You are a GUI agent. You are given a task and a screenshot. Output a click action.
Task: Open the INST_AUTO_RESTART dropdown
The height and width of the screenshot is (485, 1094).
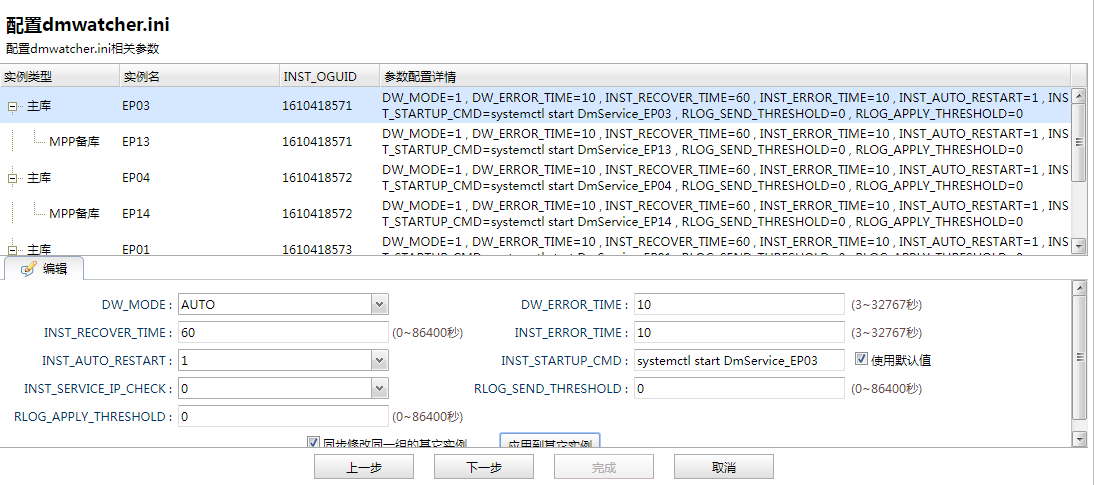click(x=379, y=361)
